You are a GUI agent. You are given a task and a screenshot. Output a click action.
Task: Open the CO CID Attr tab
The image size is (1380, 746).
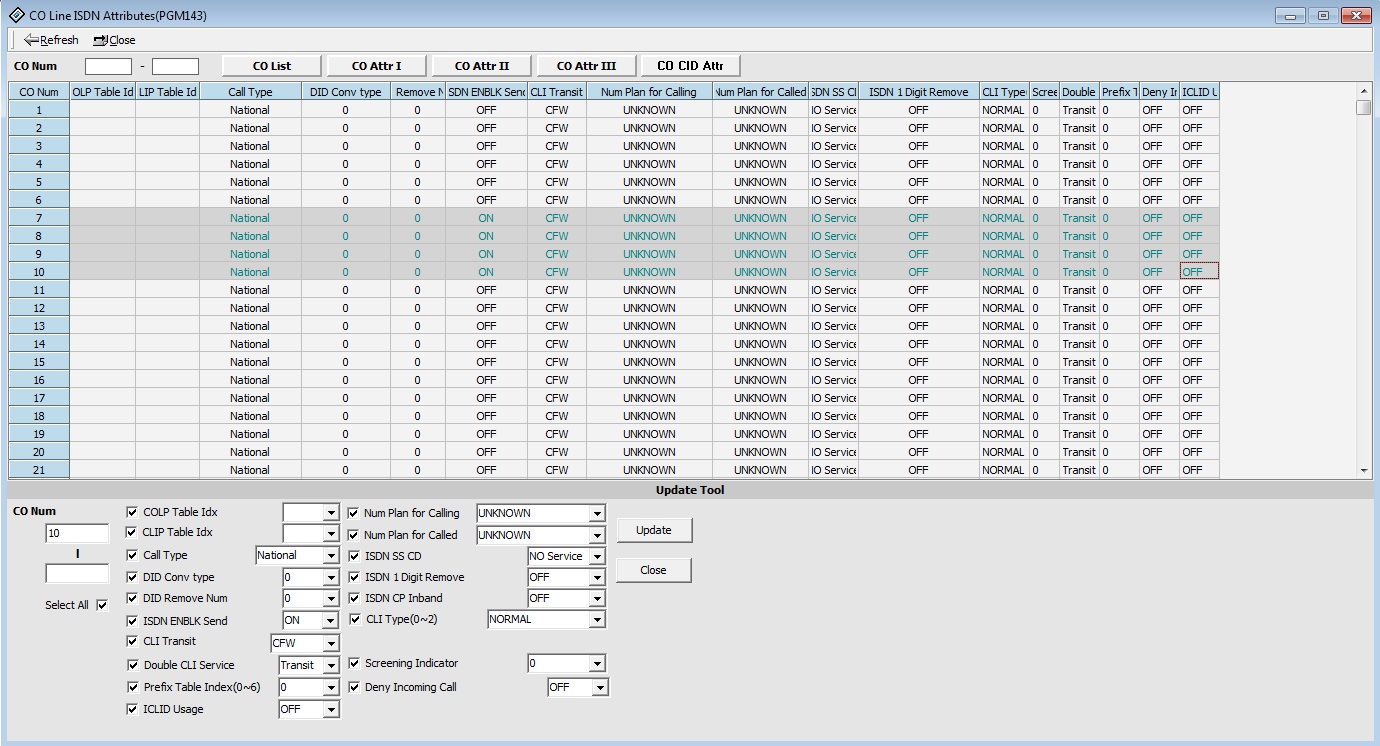tap(690, 66)
